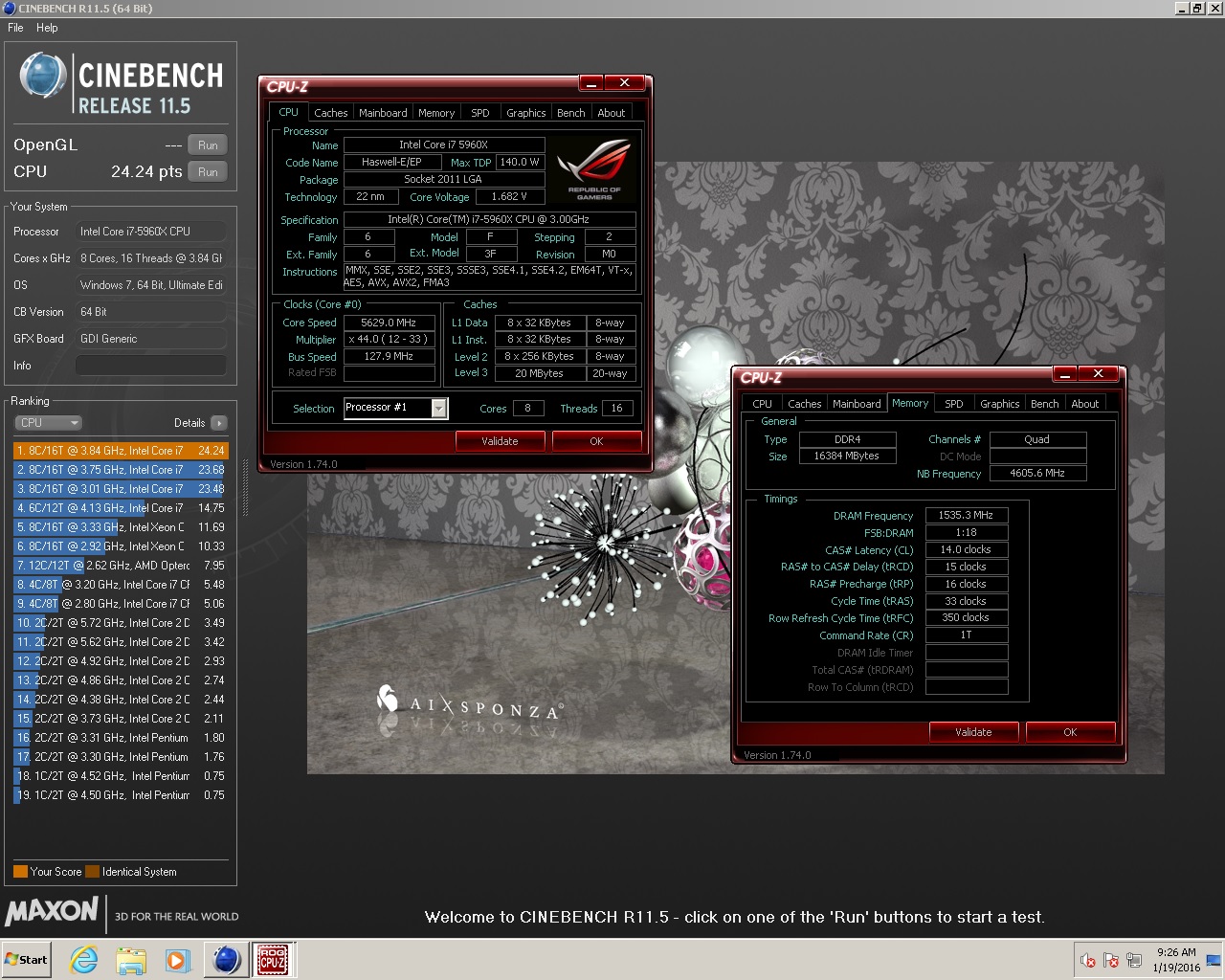The image size is (1225, 980).
Task: Click the Info input field
Action: point(151,366)
